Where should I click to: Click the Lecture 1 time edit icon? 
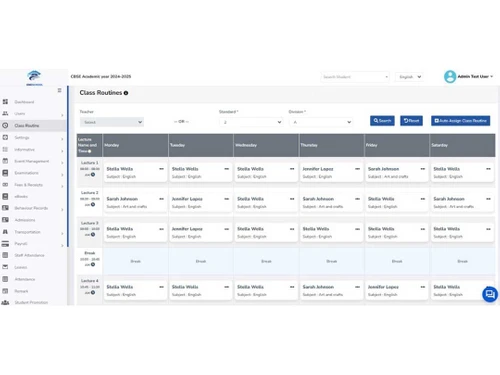coord(93,174)
